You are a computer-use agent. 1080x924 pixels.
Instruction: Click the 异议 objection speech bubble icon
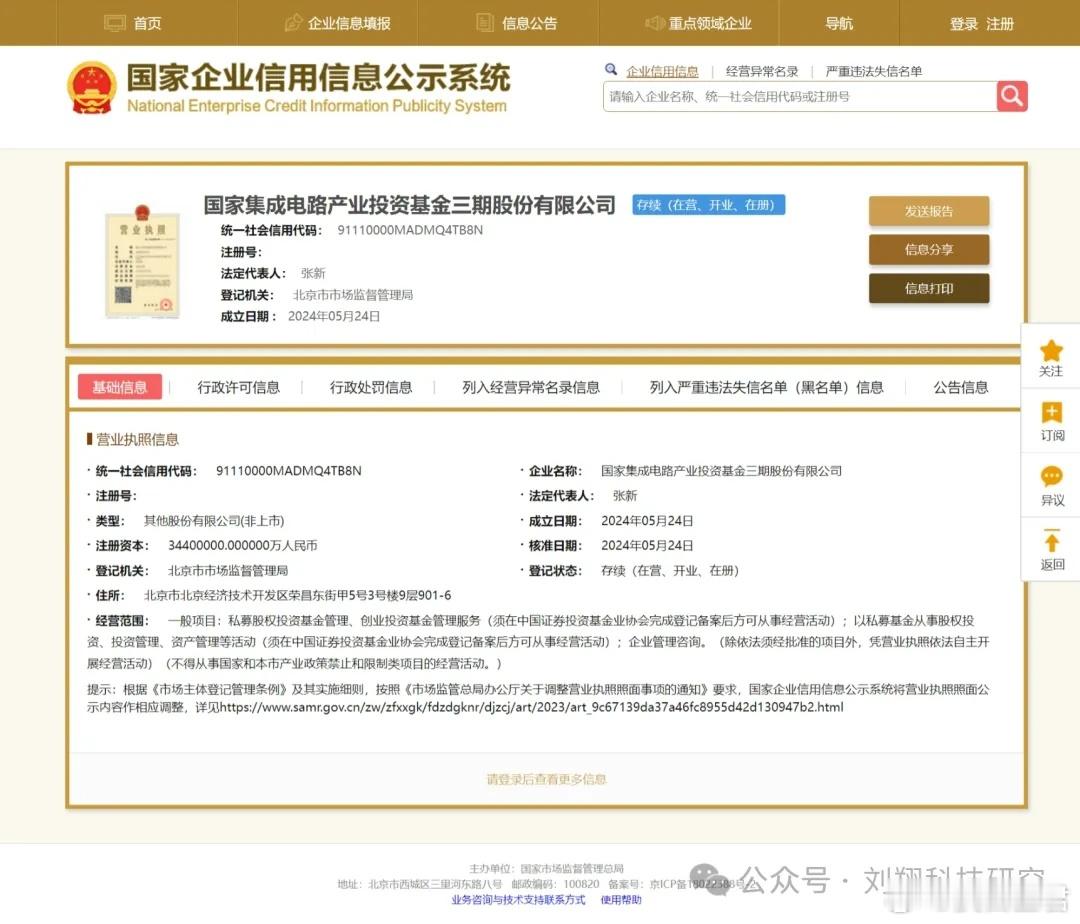click(1051, 476)
